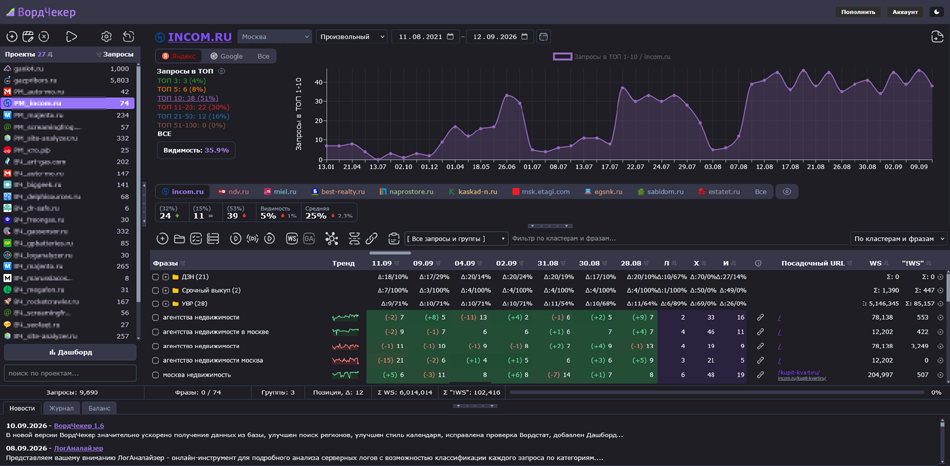The image size is (950, 466).
Task: Click the checklist icon in phrases toolbar
Action: point(196,239)
